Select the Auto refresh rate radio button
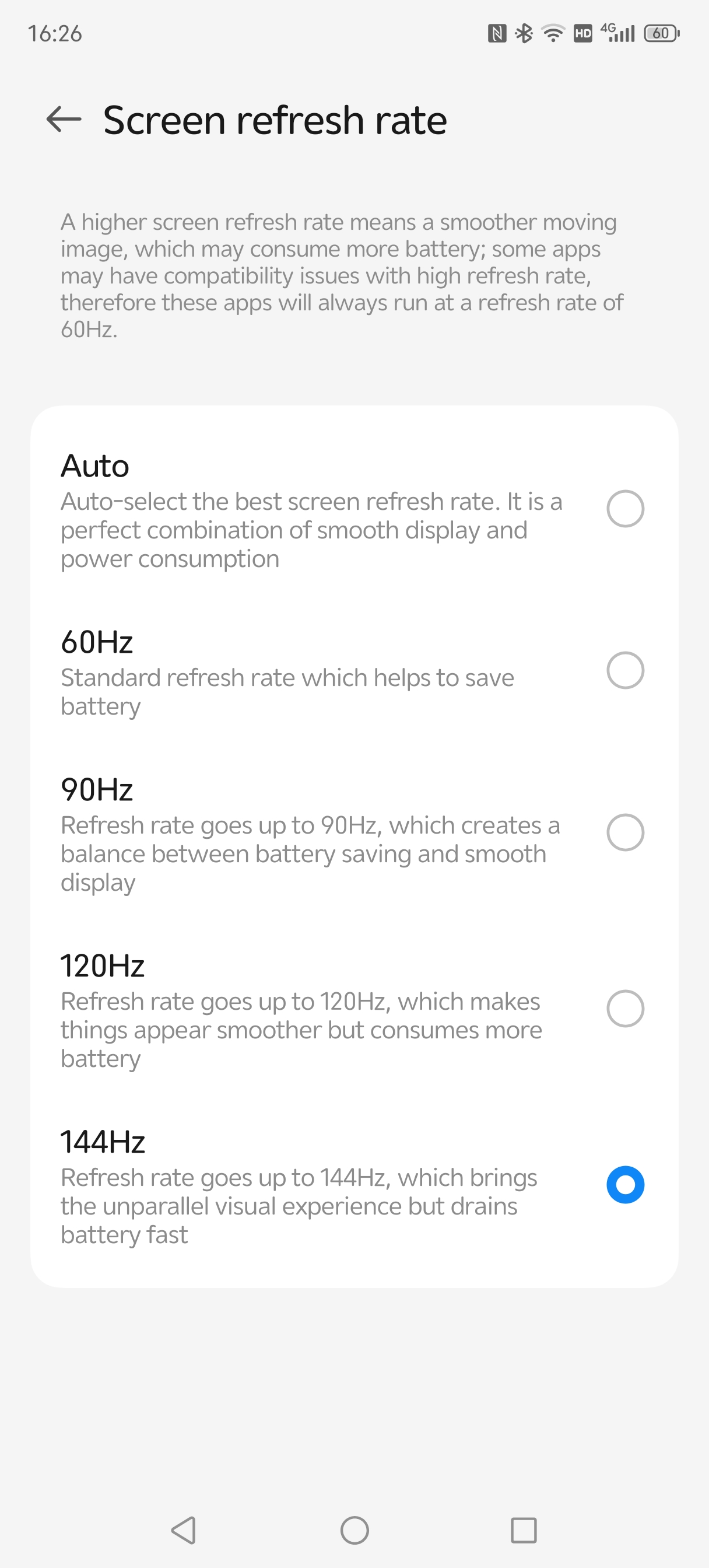This screenshot has width=709, height=1568. click(625, 509)
